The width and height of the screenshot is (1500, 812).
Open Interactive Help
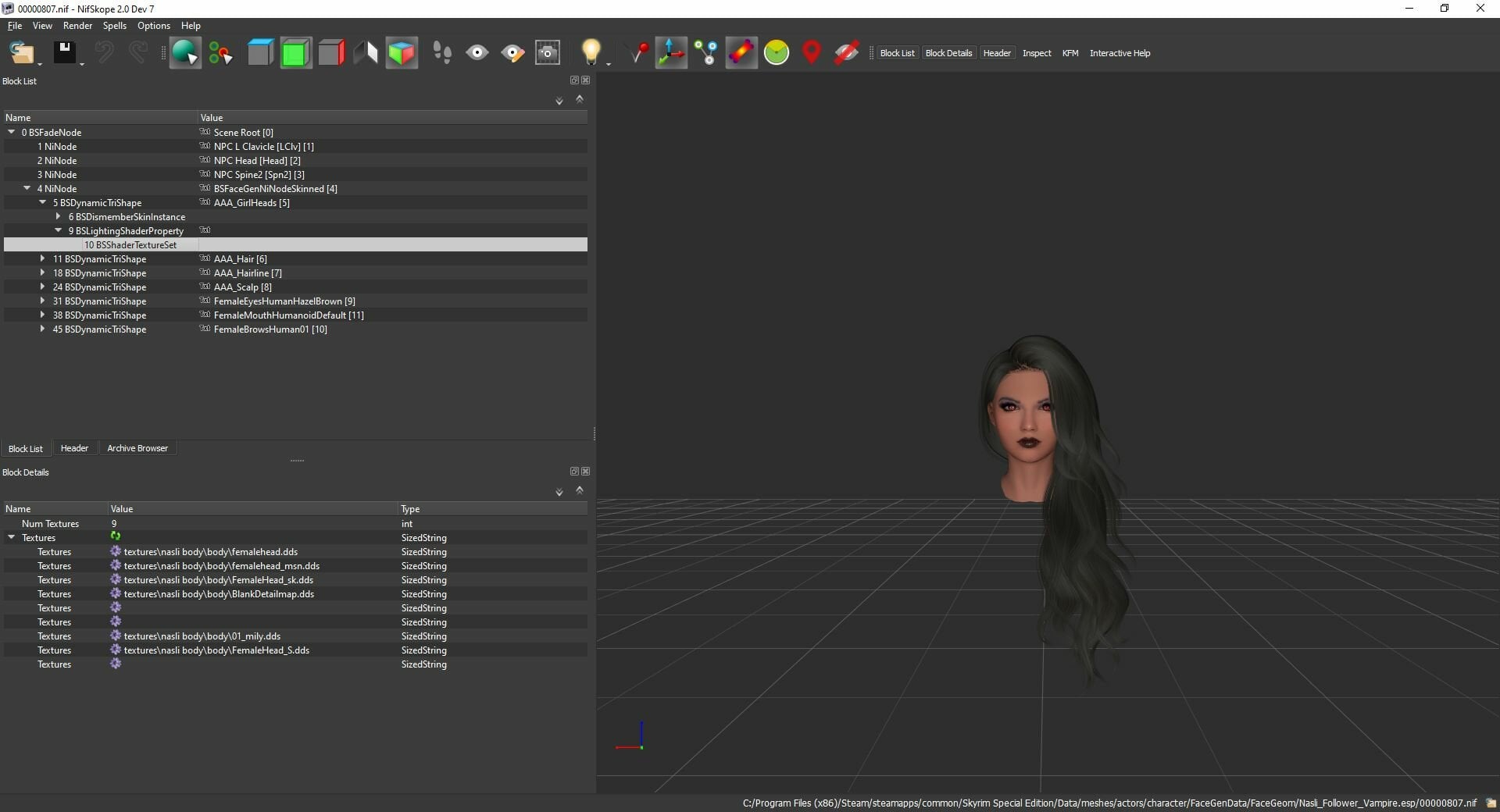[1120, 53]
